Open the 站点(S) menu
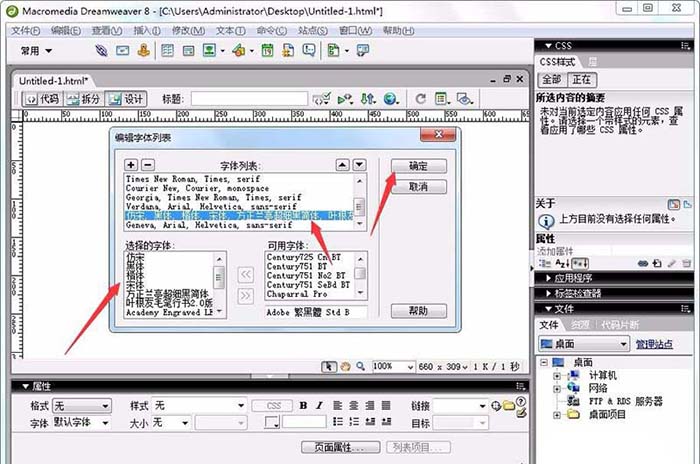 pos(313,30)
